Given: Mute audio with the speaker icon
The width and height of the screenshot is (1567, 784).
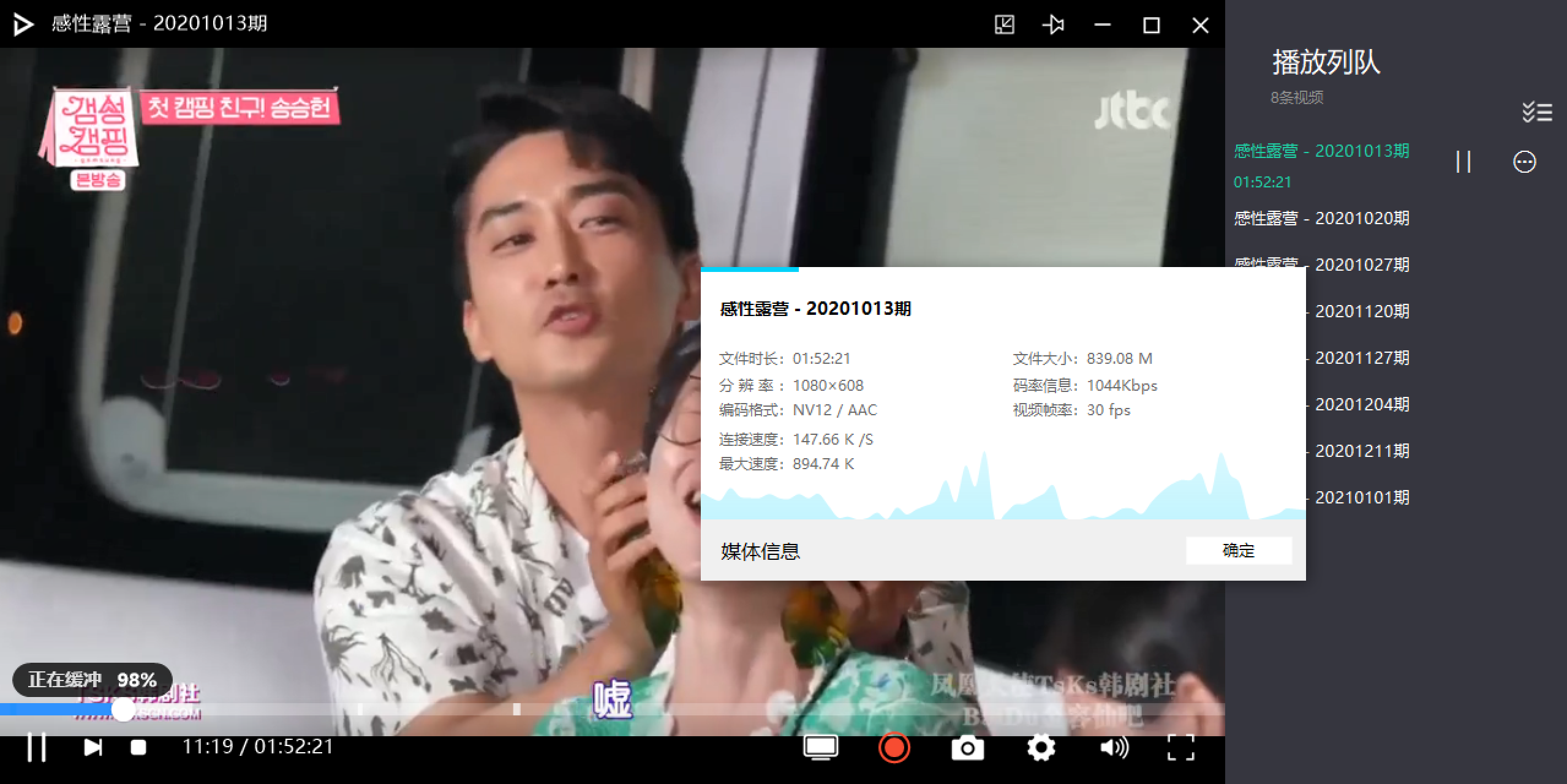Looking at the screenshot, I should [x=1114, y=748].
